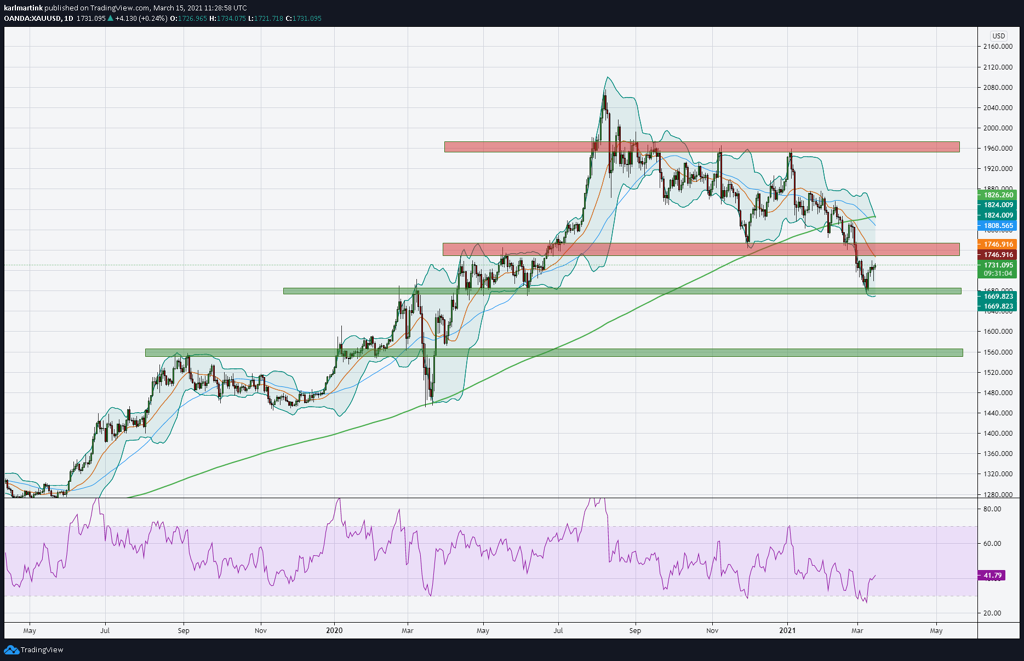
Task: Click the OANDA:XAUUSD symbol title
Action: coord(30,18)
